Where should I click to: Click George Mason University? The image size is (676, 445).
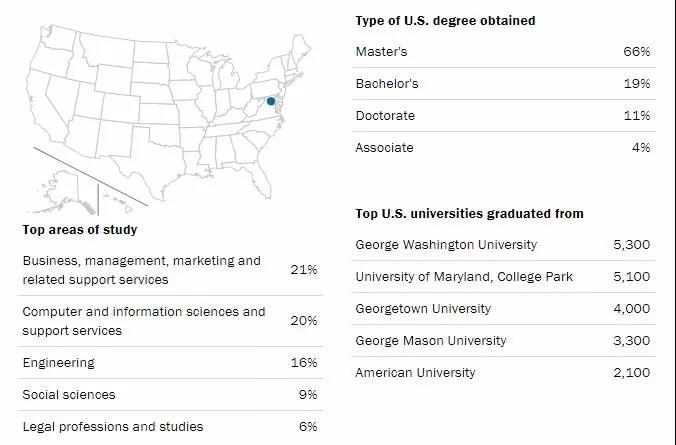[x=431, y=340]
